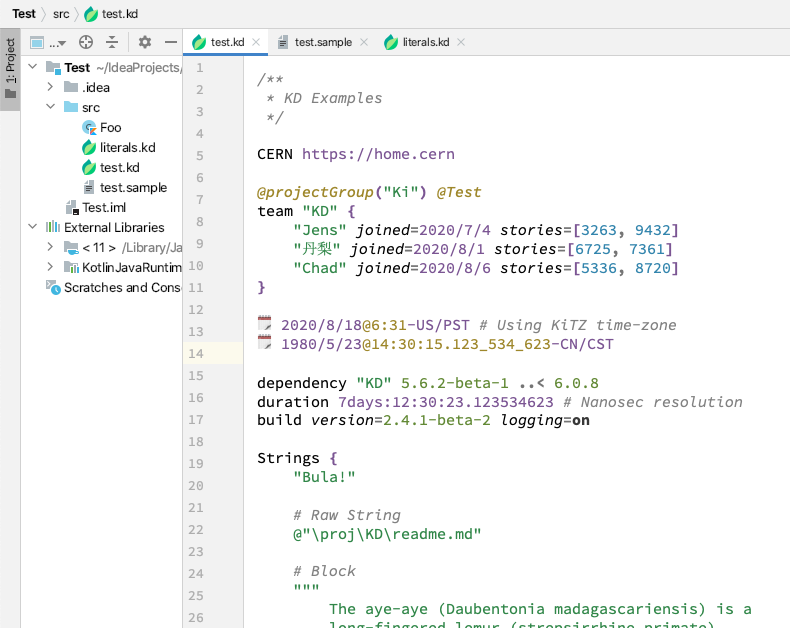Collapse External Libraries node
790x628 pixels.
(32, 227)
